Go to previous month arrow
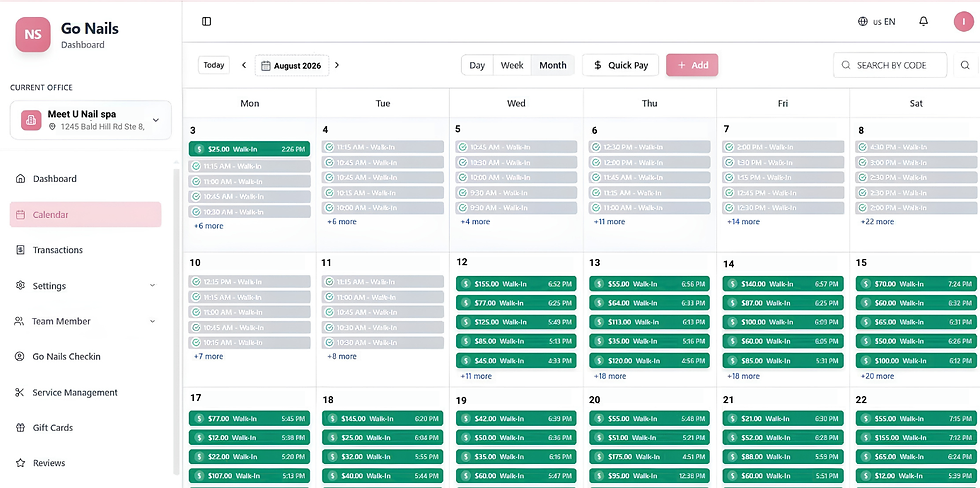This screenshot has height=488, width=980. click(x=244, y=65)
